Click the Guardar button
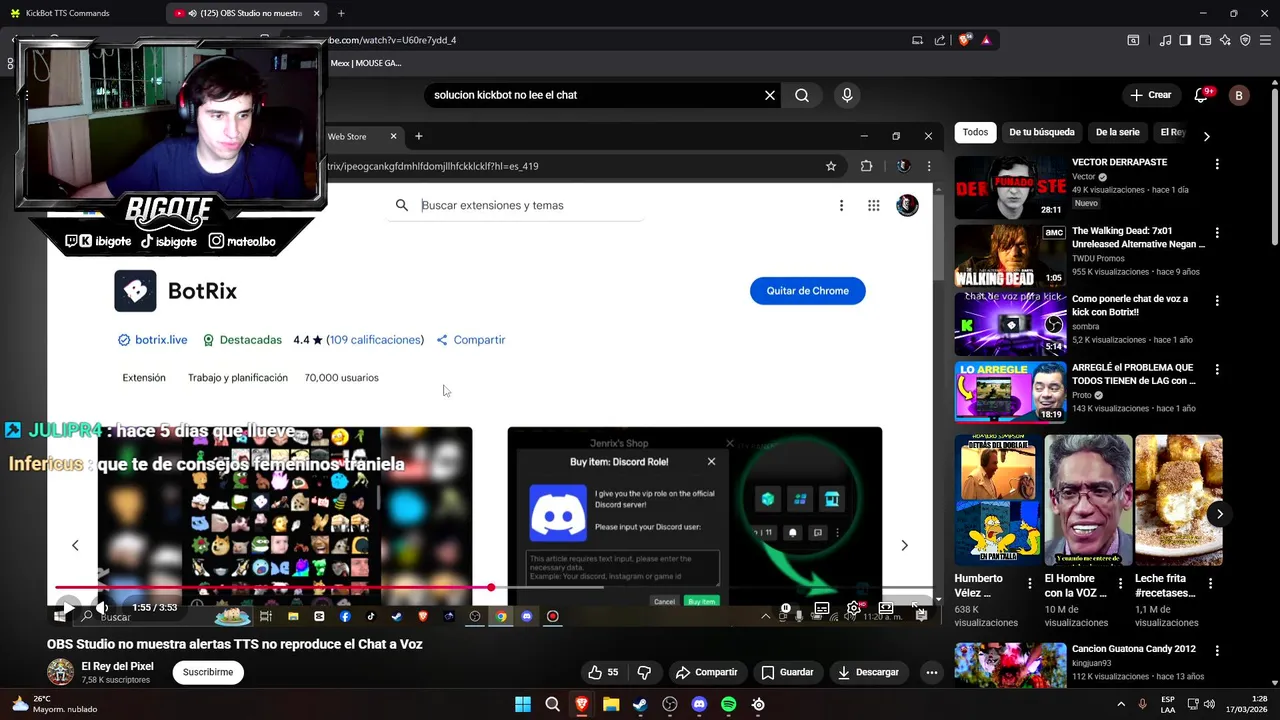This screenshot has height=720, width=1280. tap(787, 672)
